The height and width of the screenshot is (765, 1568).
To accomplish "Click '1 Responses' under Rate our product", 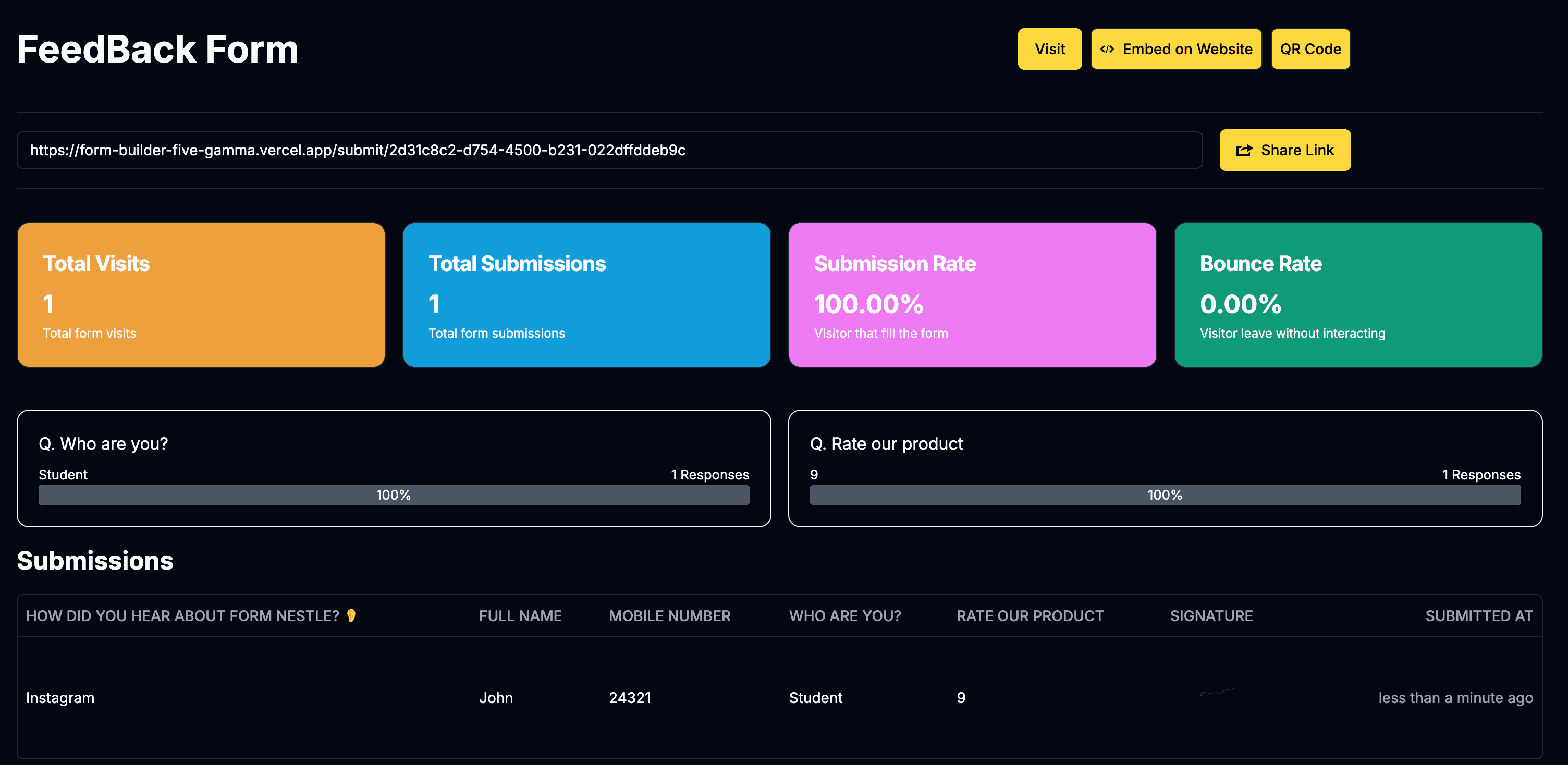I will pyautogui.click(x=1481, y=475).
